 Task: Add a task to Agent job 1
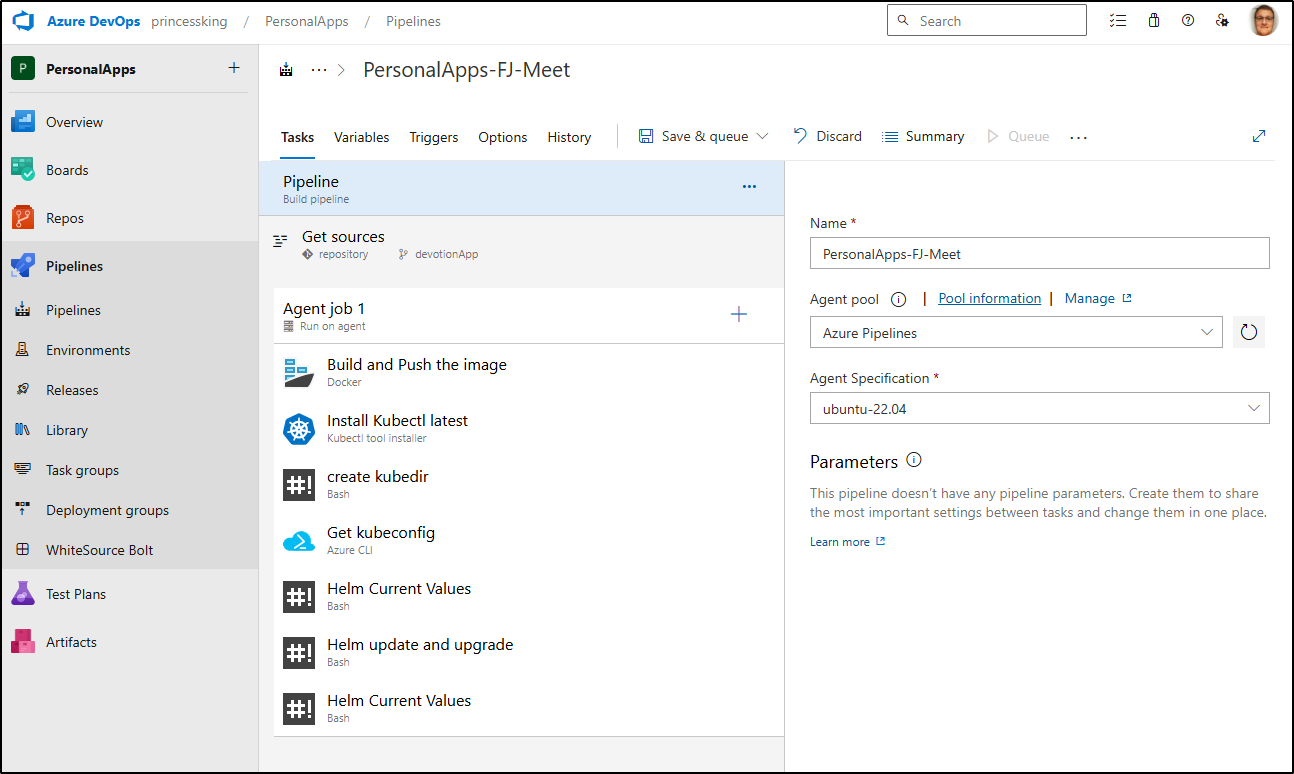(x=739, y=314)
